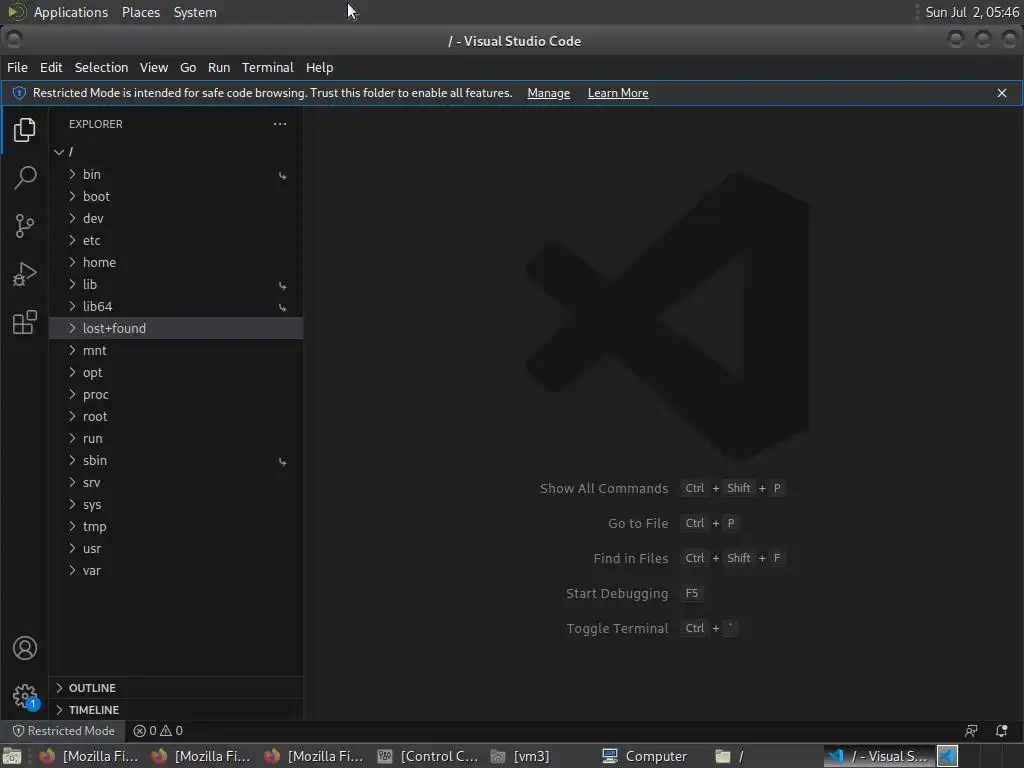Open the Explorer view in activity bar

coord(24,130)
